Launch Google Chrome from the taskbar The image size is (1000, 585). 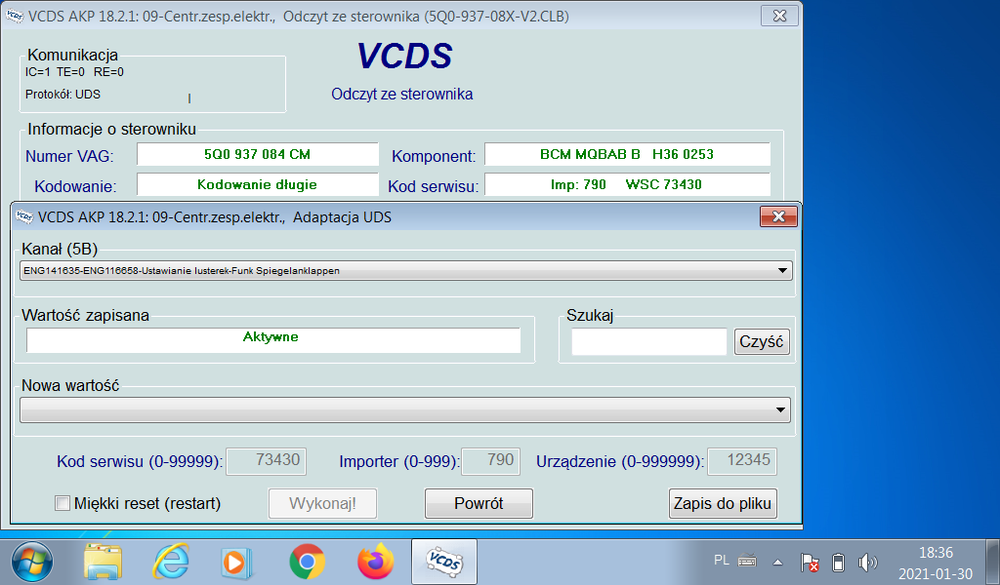[306, 562]
